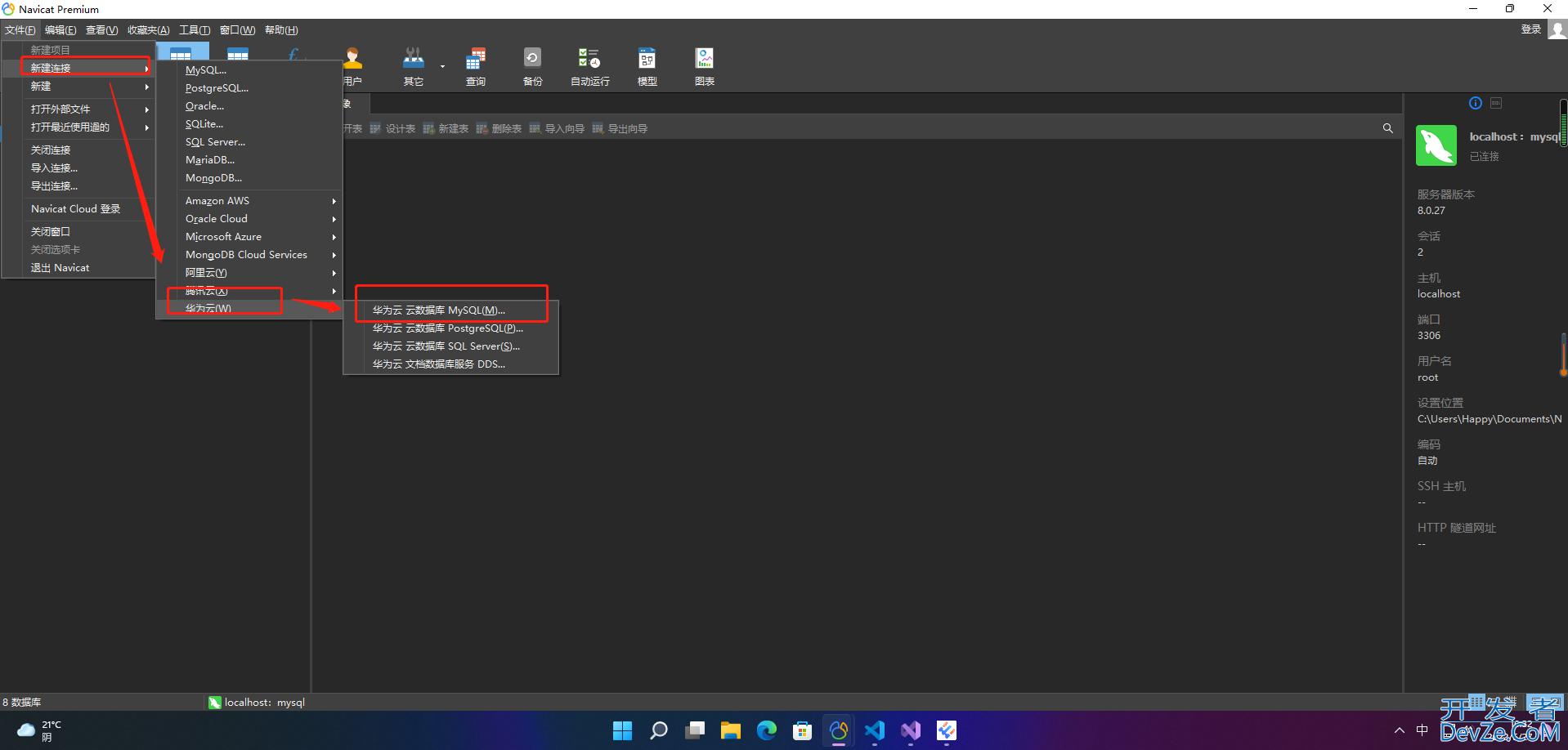The height and width of the screenshot is (750, 1568).
Task: Open the 查询 (Query) toolbar icon
Action: pyautogui.click(x=476, y=66)
